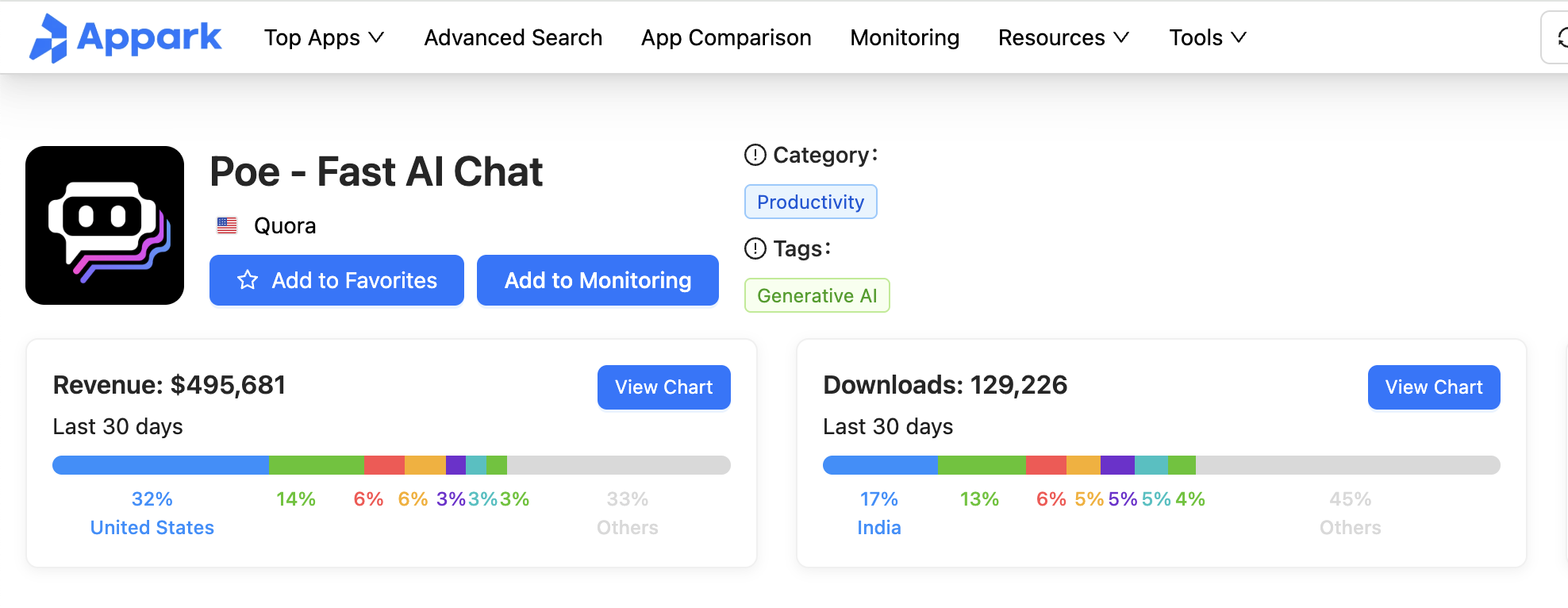Select the Productivity category tag

pos(810,202)
